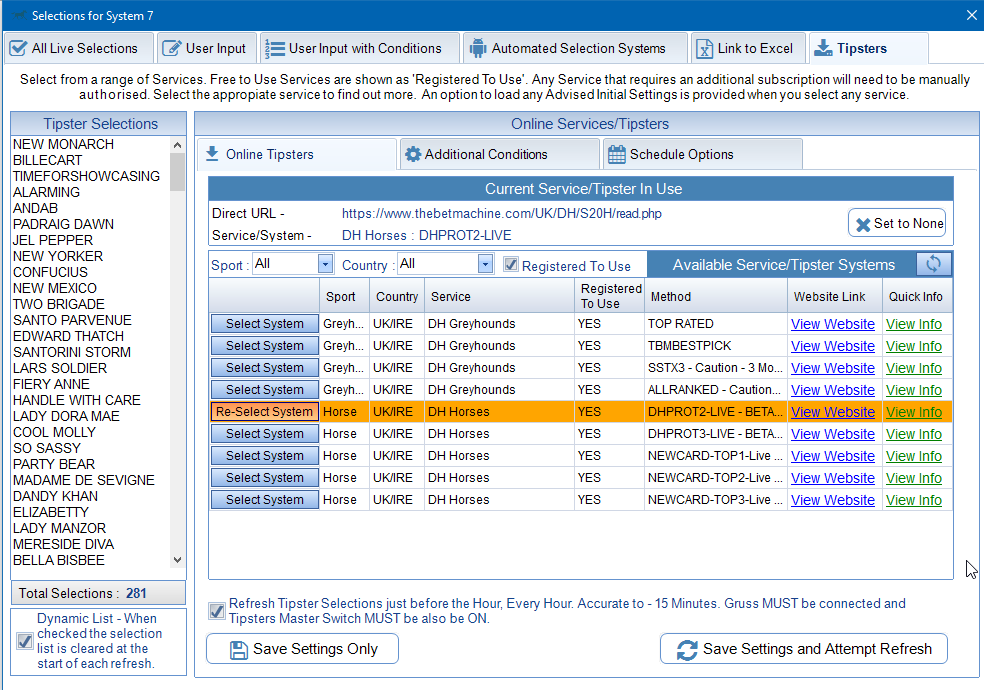
Task: Open the Sport filter dropdown
Action: pyautogui.click(x=325, y=264)
